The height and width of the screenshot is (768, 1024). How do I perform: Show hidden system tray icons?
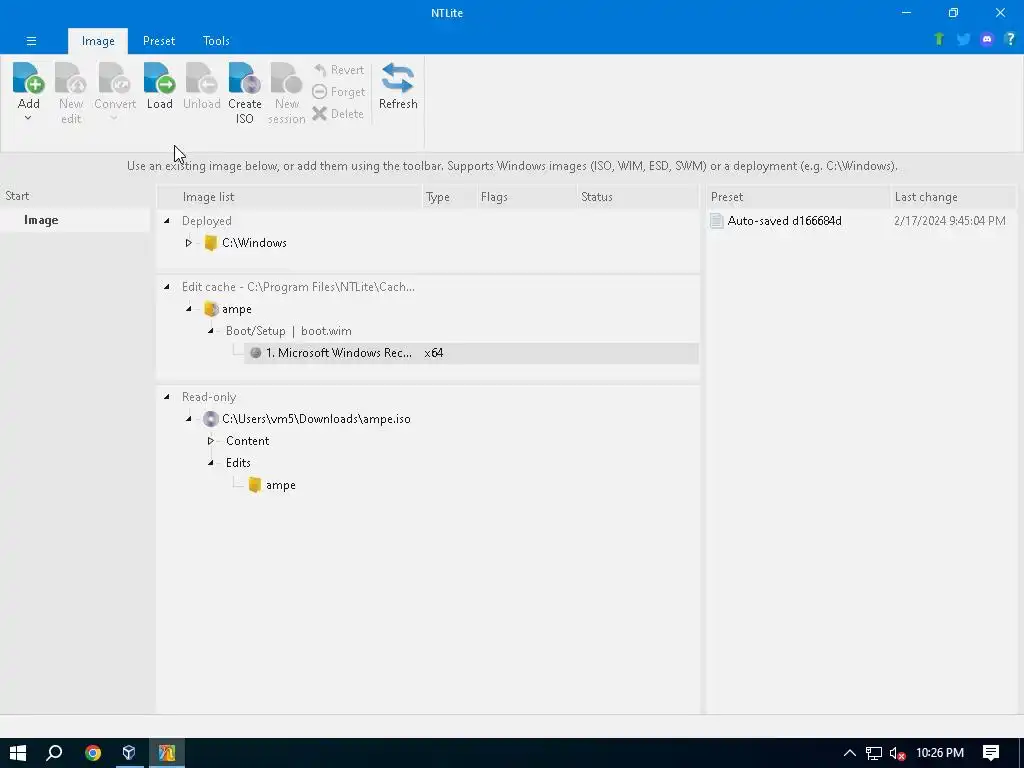pyautogui.click(x=850, y=753)
